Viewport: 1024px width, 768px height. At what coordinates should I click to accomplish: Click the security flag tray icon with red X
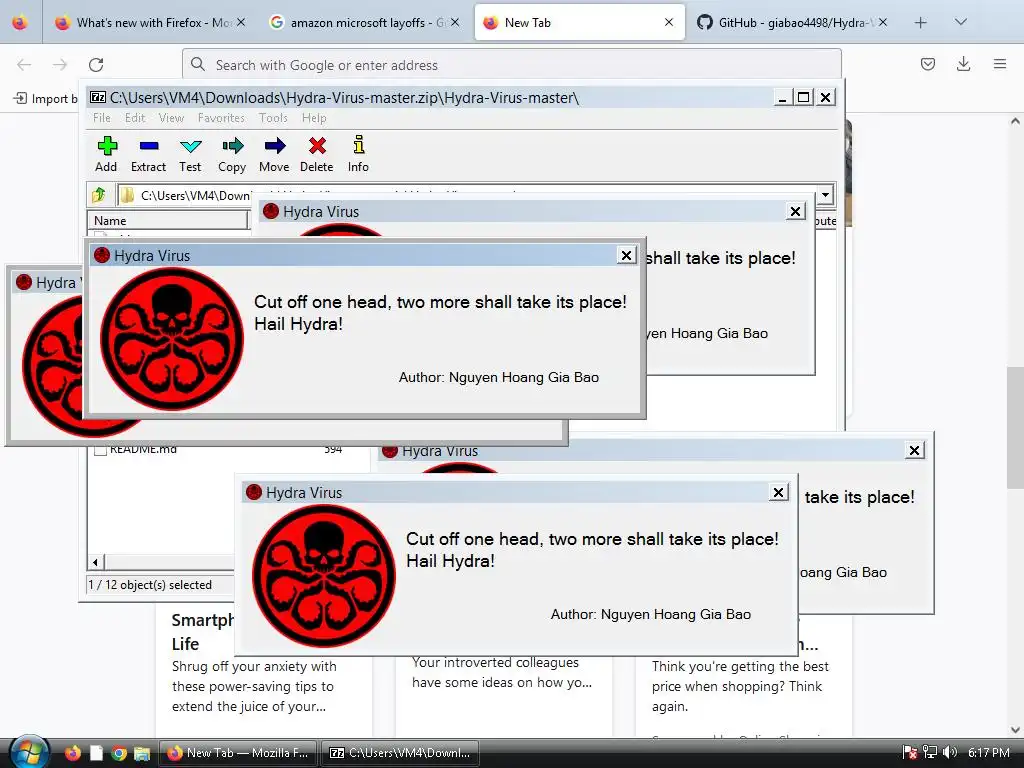click(910, 753)
